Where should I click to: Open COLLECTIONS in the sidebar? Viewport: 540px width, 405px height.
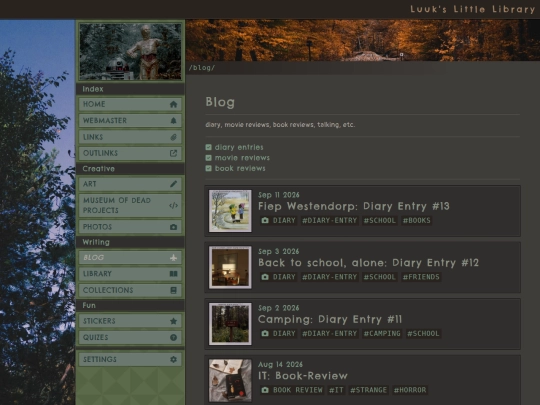pyautogui.click(x=130, y=290)
